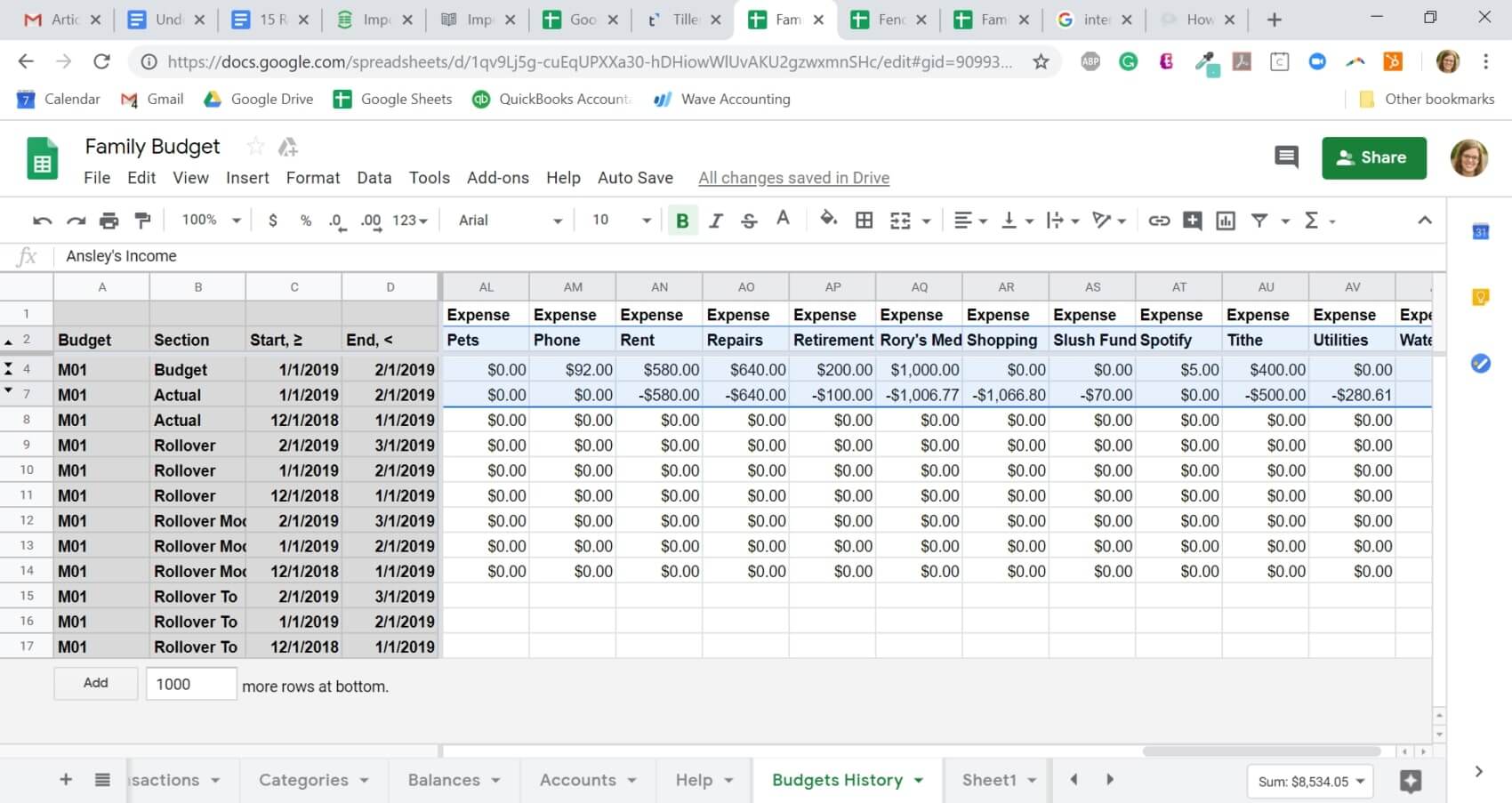
Task: Click the merge cells icon
Action: [900, 221]
